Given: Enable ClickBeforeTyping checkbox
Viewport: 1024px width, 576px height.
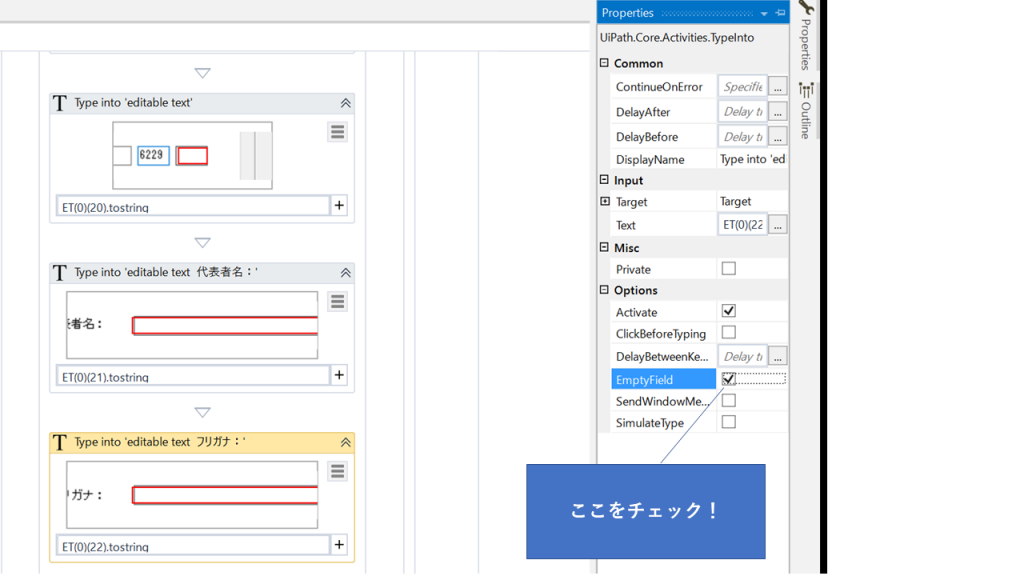Looking at the screenshot, I should pos(728,332).
